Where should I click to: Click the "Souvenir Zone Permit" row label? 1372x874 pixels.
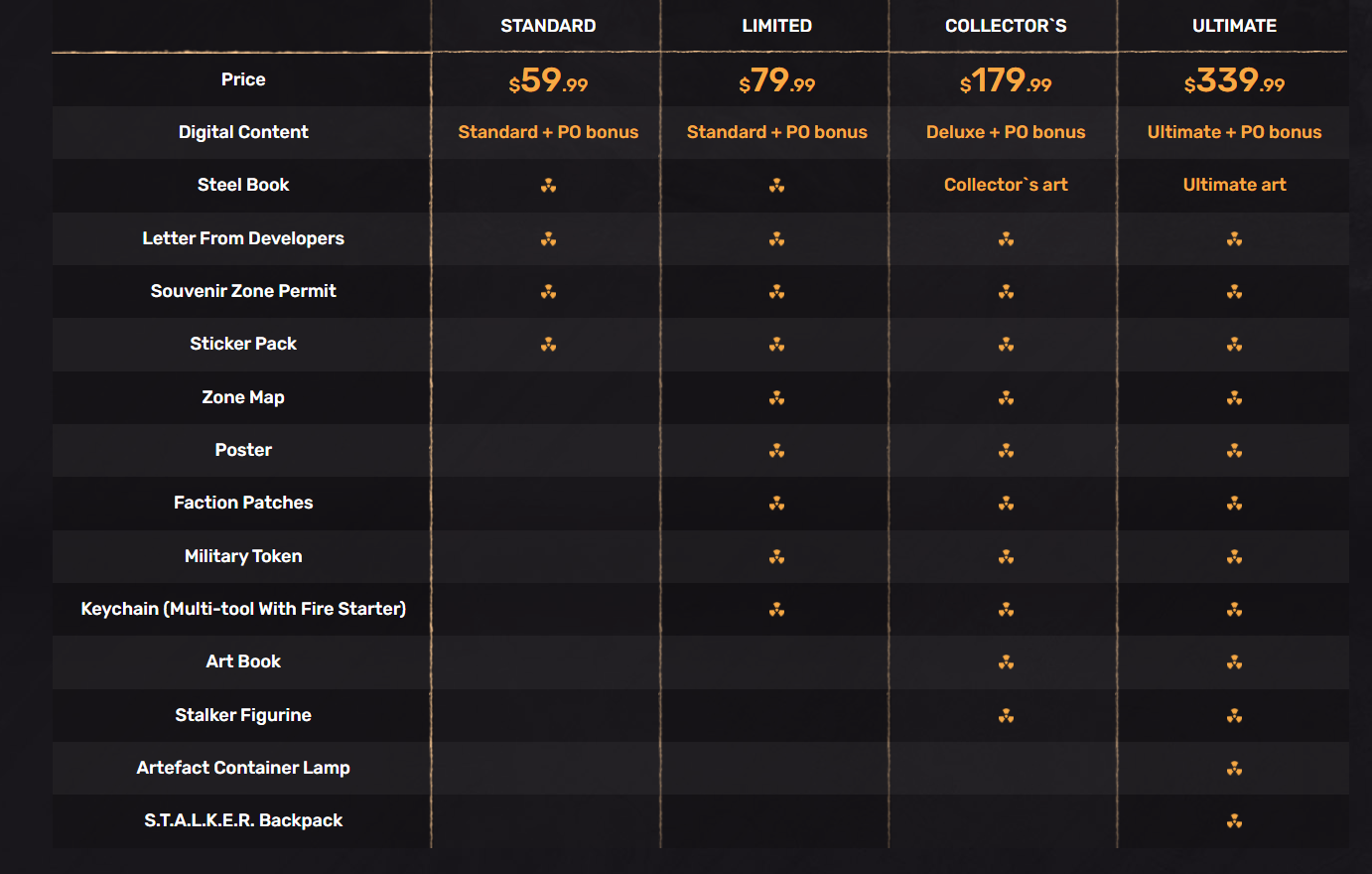coord(243,291)
